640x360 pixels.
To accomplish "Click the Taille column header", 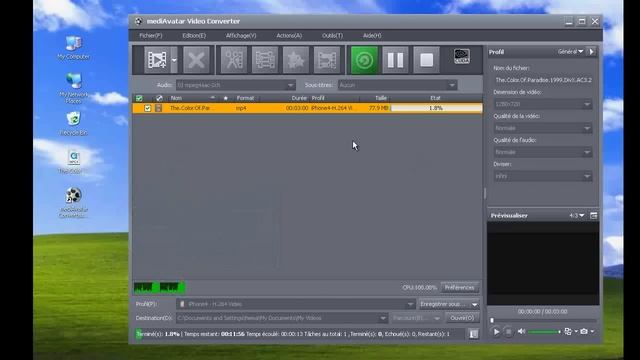I will pos(381,98).
